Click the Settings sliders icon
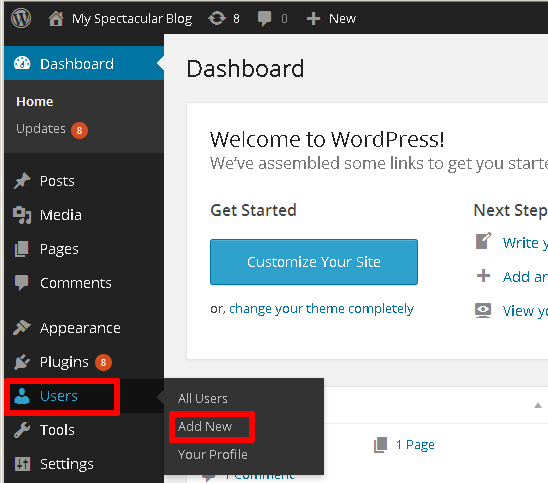 point(22,464)
